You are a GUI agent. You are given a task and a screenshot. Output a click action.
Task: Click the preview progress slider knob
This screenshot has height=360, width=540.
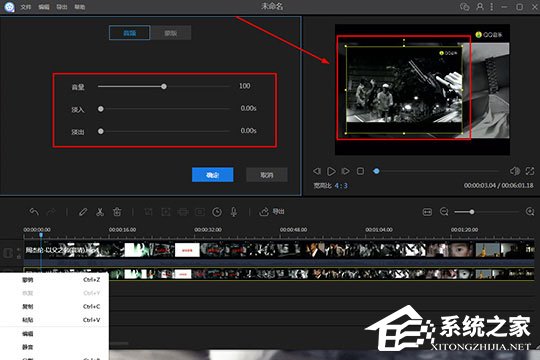[376, 171]
